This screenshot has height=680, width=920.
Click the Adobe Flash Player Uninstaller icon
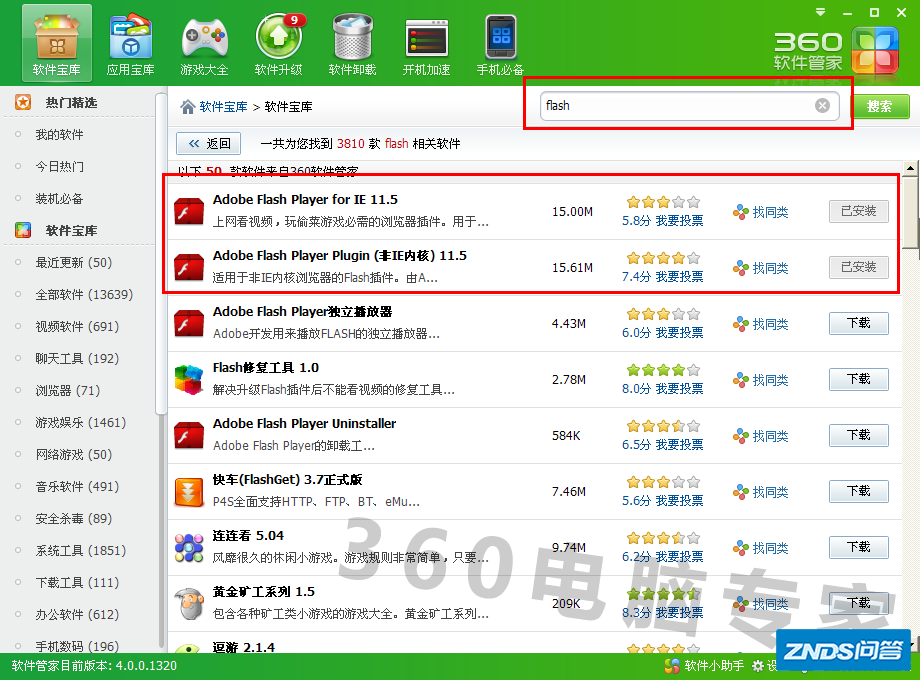coord(189,435)
